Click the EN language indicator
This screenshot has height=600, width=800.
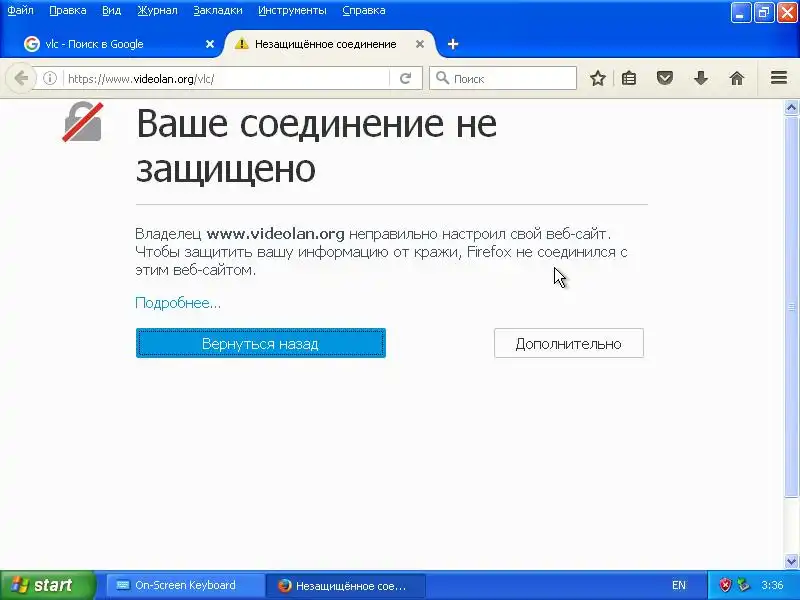[679, 585]
